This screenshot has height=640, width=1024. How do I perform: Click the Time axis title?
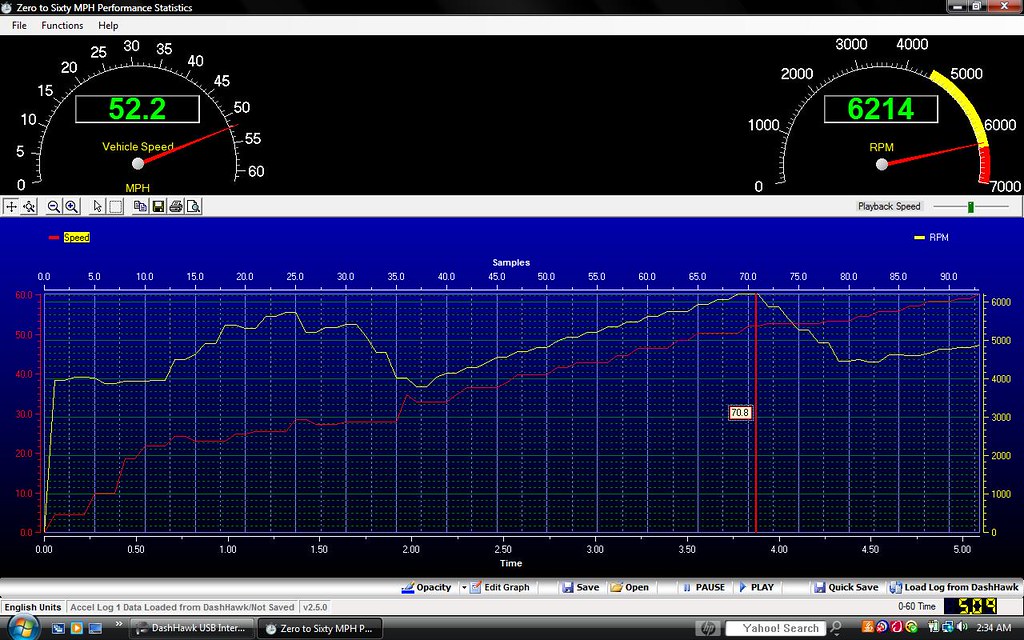point(511,563)
